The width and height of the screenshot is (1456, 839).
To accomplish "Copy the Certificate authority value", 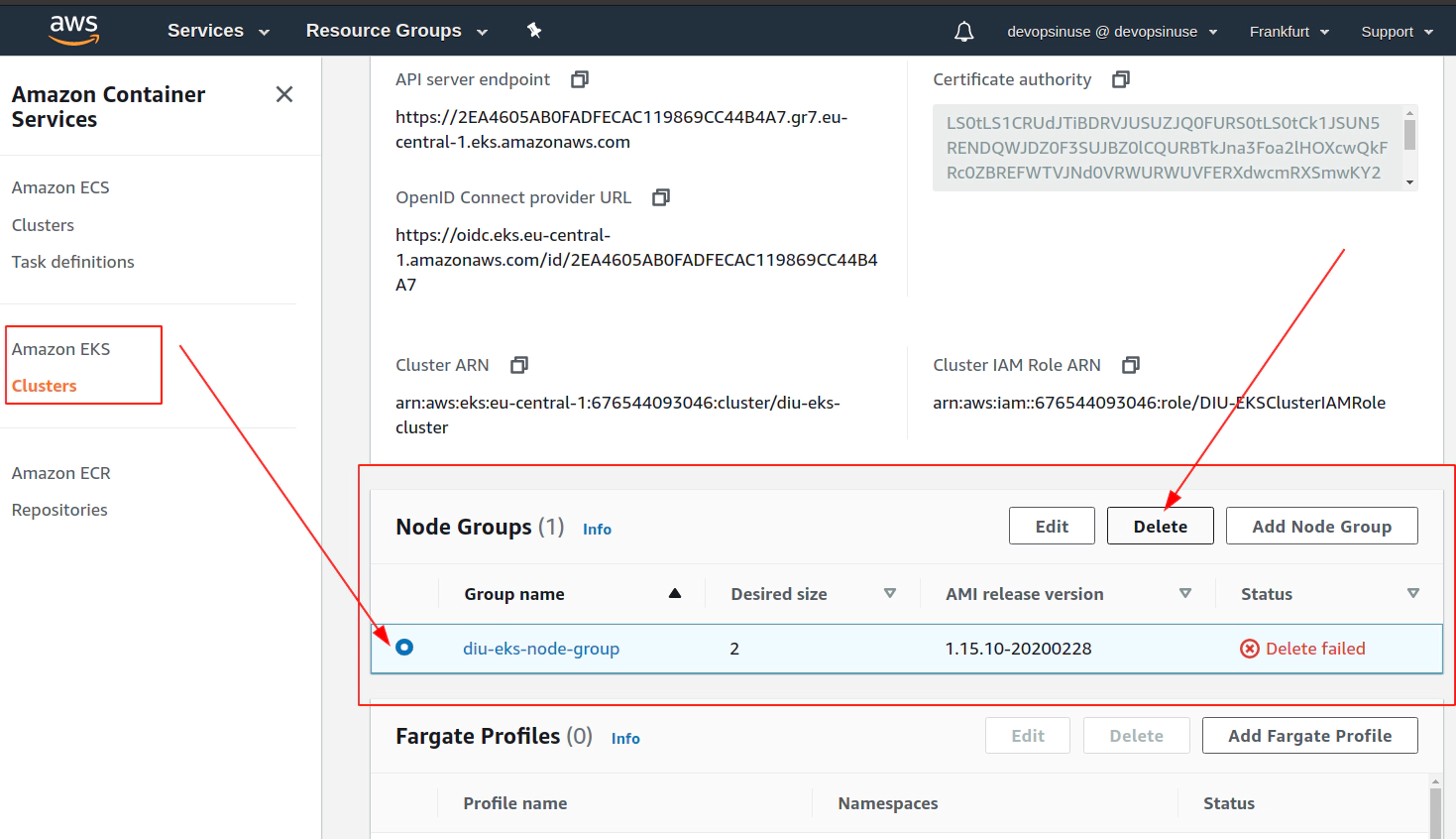I will coord(1121,79).
